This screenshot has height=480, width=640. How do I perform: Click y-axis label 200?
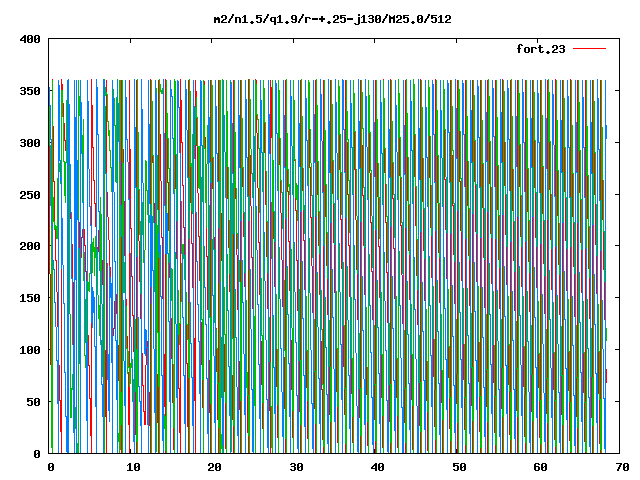coord(30,246)
